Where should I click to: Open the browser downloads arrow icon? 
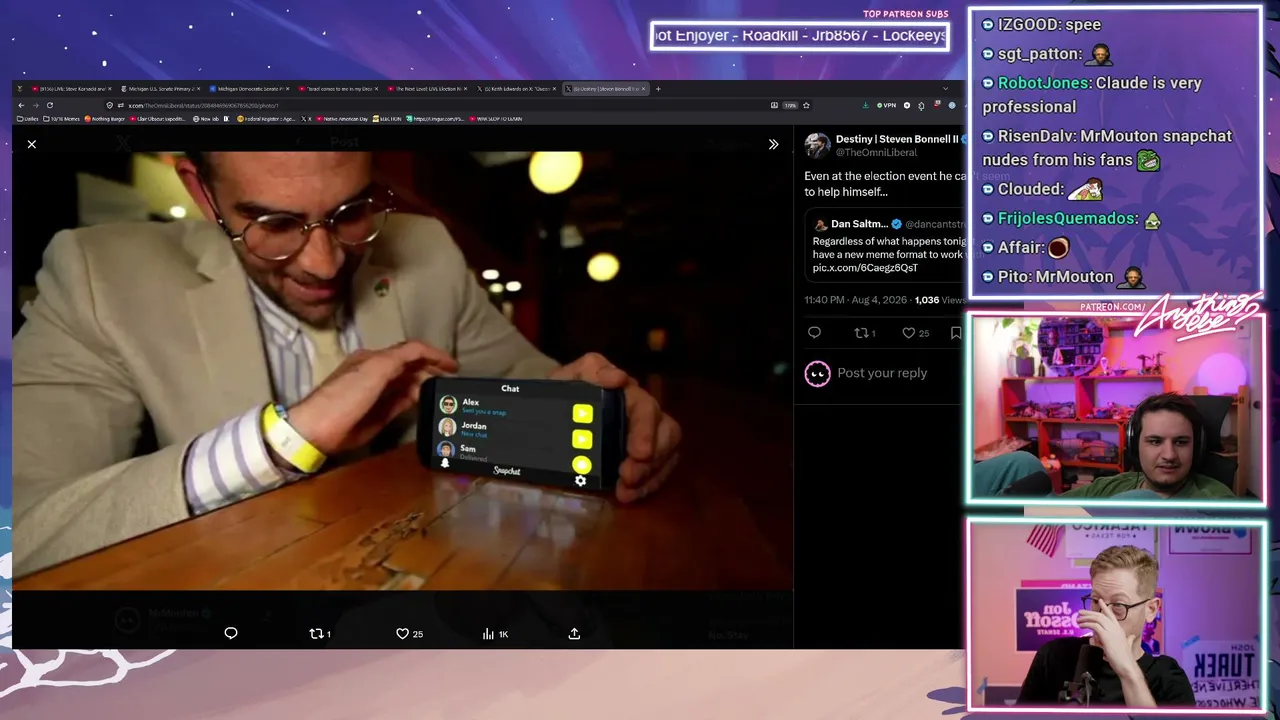click(x=866, y=105)
